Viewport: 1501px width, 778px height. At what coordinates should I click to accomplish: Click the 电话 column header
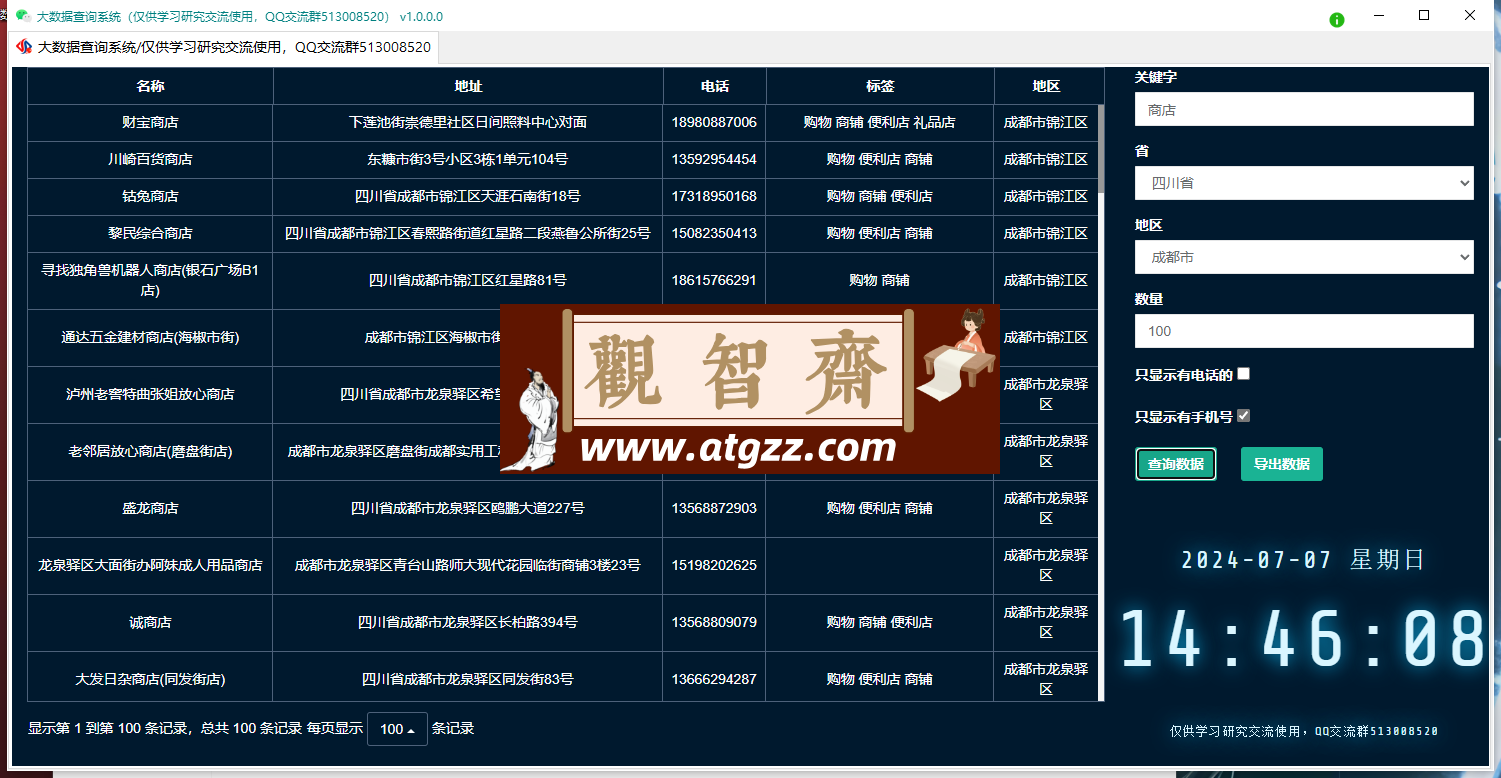pyautogui.click(x=714, y=86)
